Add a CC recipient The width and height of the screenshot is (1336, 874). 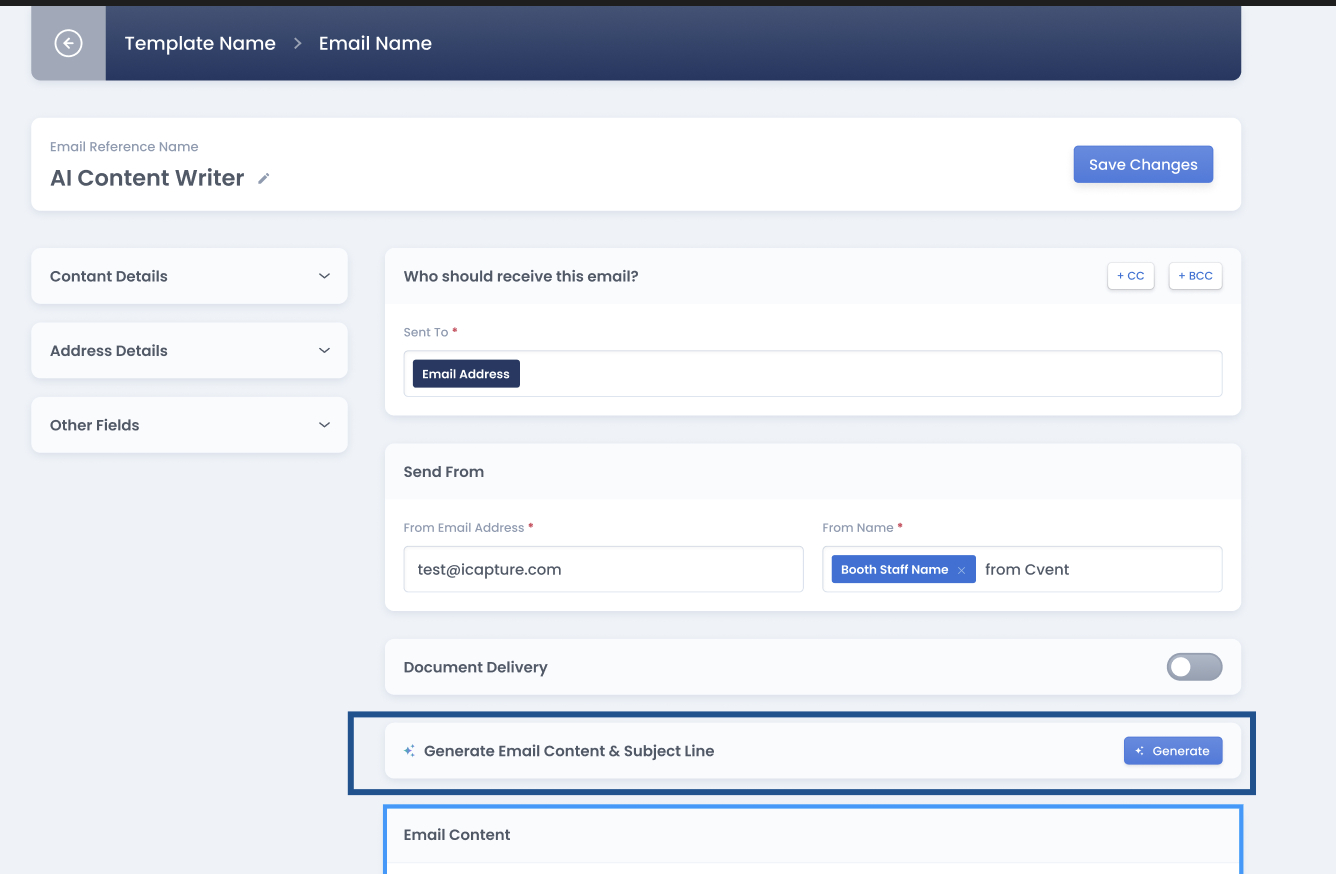[1131, 276]
